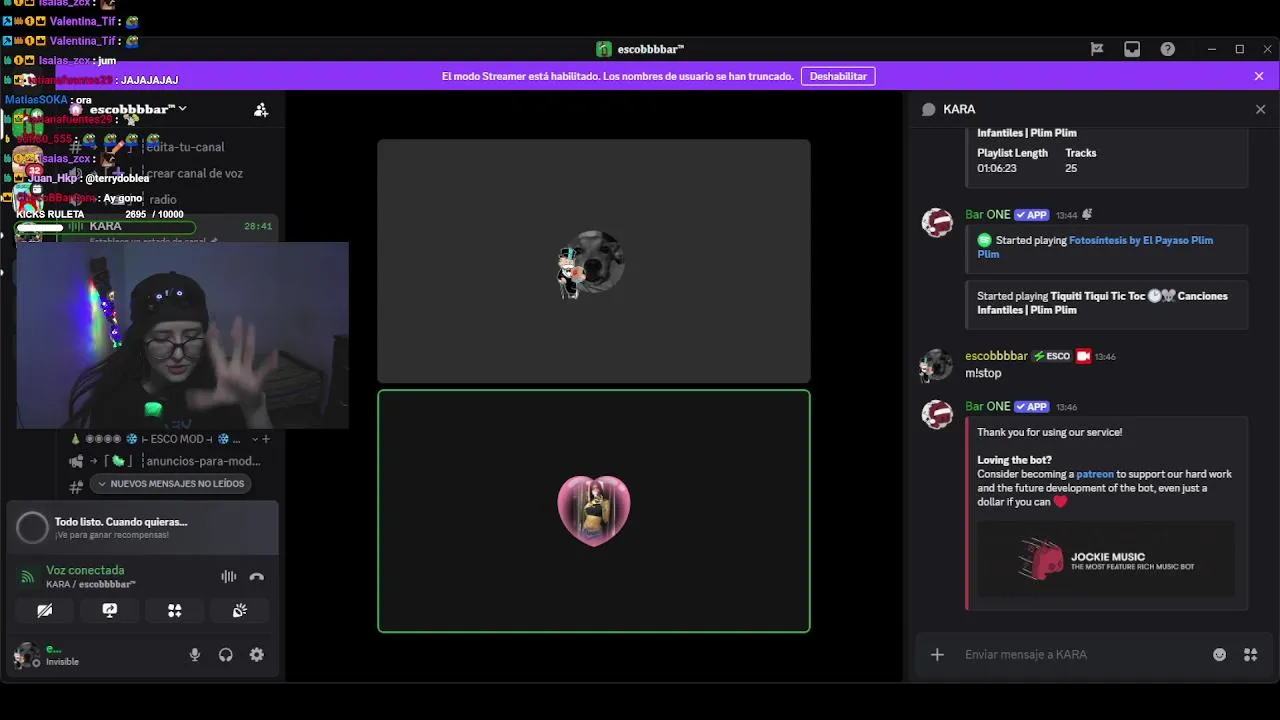Image resolution: width=1280 pixels, height=720 pixels.
Task: Select the heart avatar participant tile
Action: point(594,511)
